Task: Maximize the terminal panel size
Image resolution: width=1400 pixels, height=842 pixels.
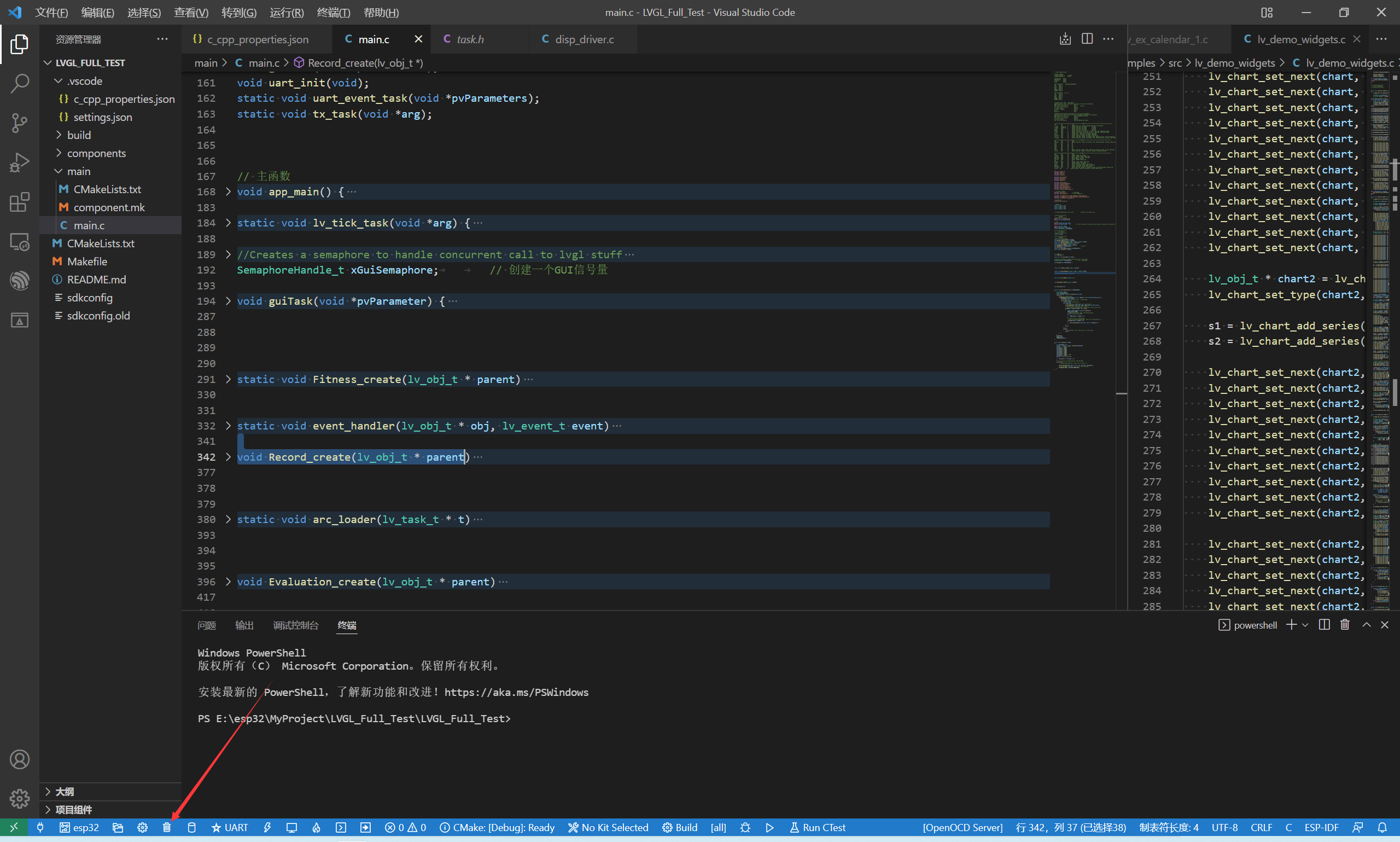Action: point(1366,625)
